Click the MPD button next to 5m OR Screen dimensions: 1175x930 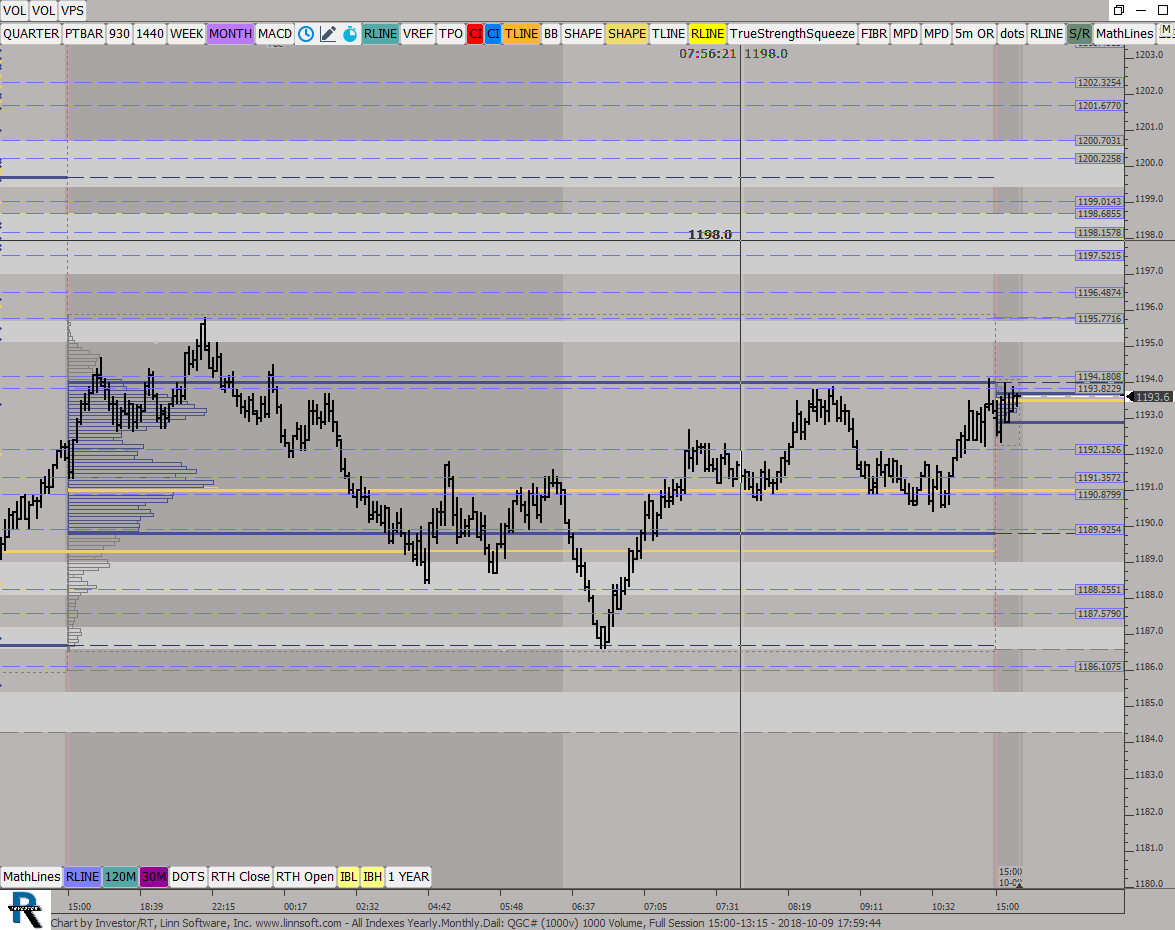pos(936,34)
